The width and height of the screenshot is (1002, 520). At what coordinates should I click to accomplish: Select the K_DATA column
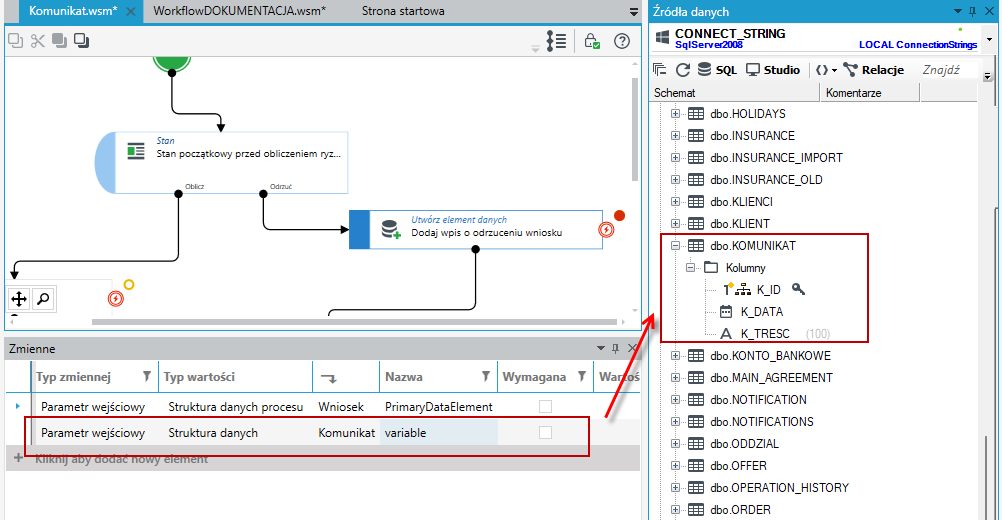(x=762, y=312)
